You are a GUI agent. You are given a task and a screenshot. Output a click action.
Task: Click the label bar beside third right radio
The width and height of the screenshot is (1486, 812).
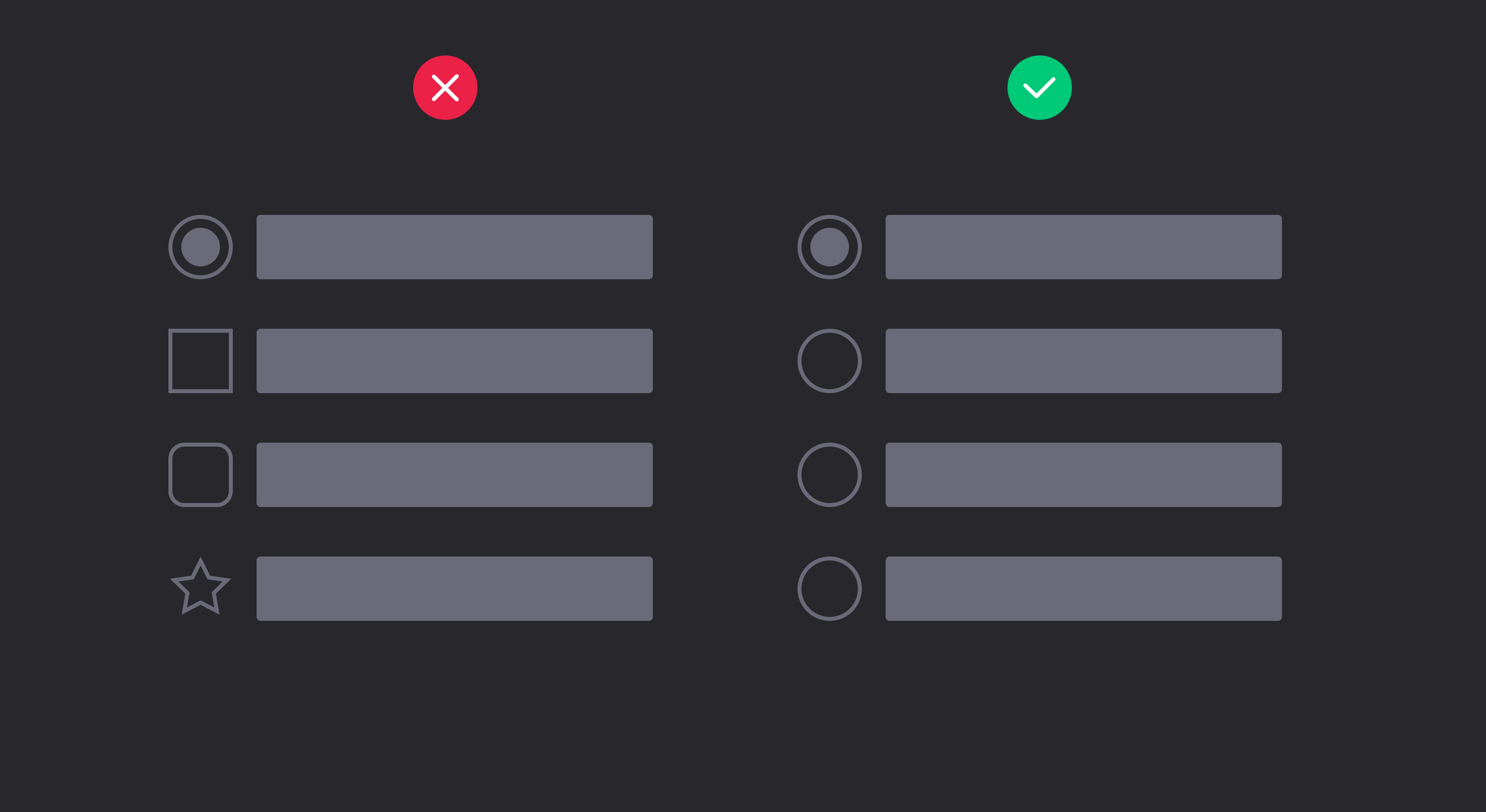point(1083,475)
